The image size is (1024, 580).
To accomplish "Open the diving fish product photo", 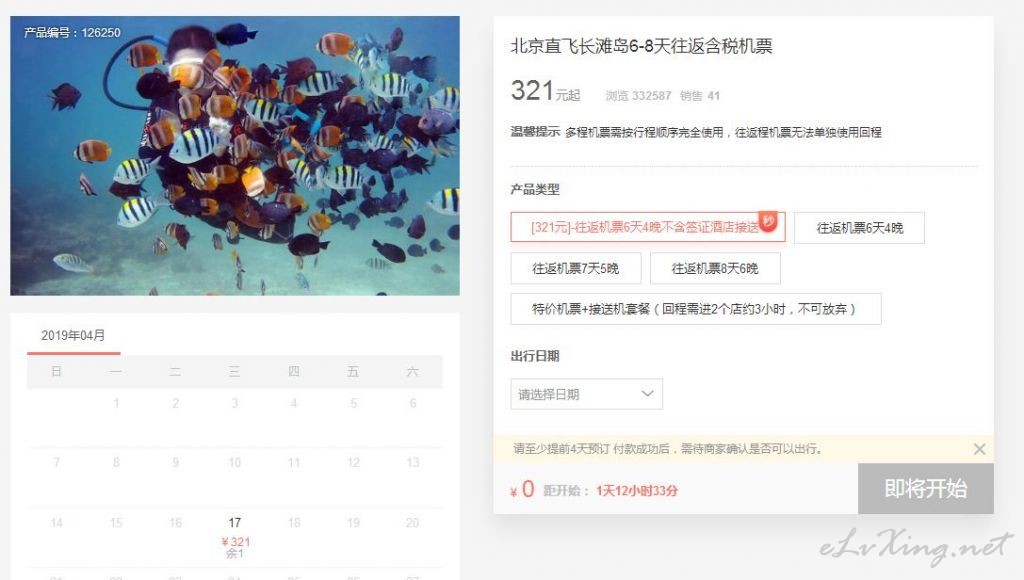I will (234, 155).
